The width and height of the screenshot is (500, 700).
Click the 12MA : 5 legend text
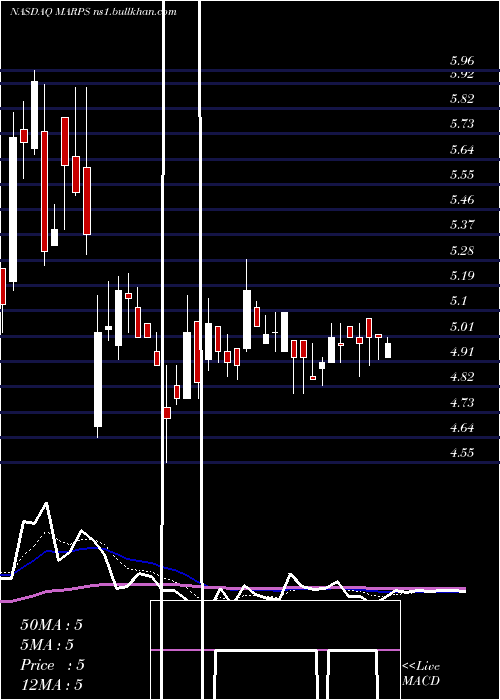(x=52, y=685)
